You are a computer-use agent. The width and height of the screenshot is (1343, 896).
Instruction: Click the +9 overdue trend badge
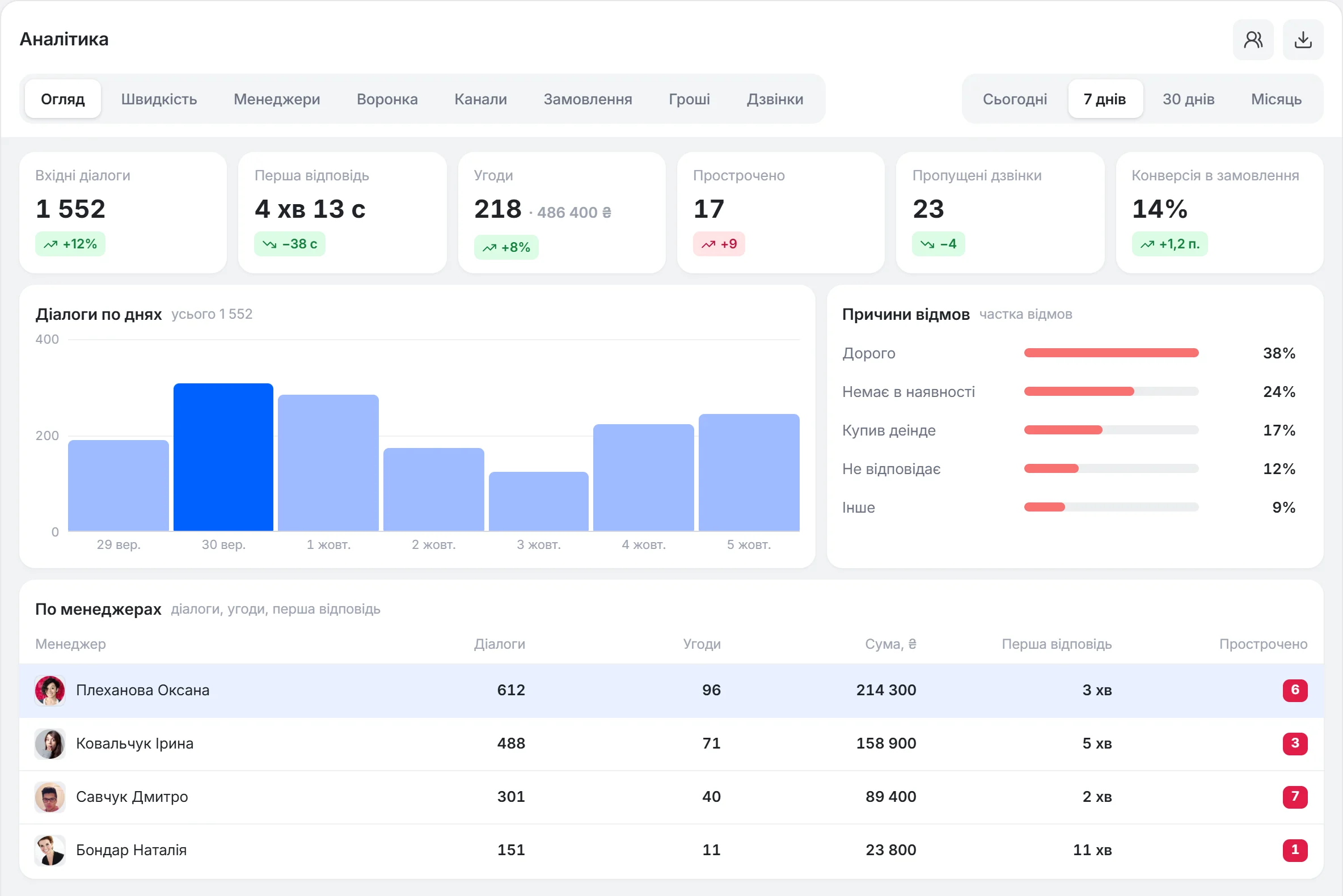coord(719,244)
